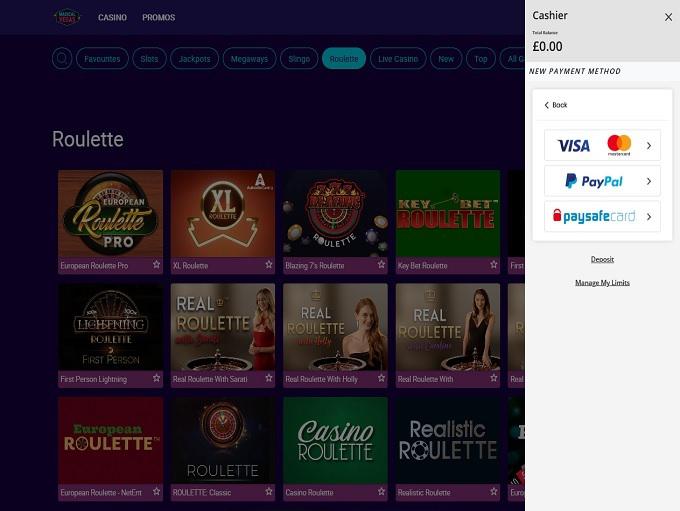Add Realistic Roulette to favourites star
Viewport: 680px width, 511px height.
[494, 491]
